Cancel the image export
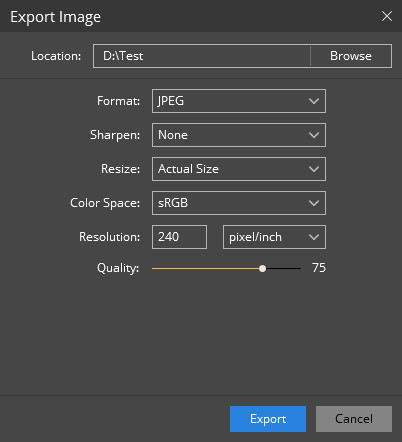The image size is (402, 442). click(x=354, y=419)
